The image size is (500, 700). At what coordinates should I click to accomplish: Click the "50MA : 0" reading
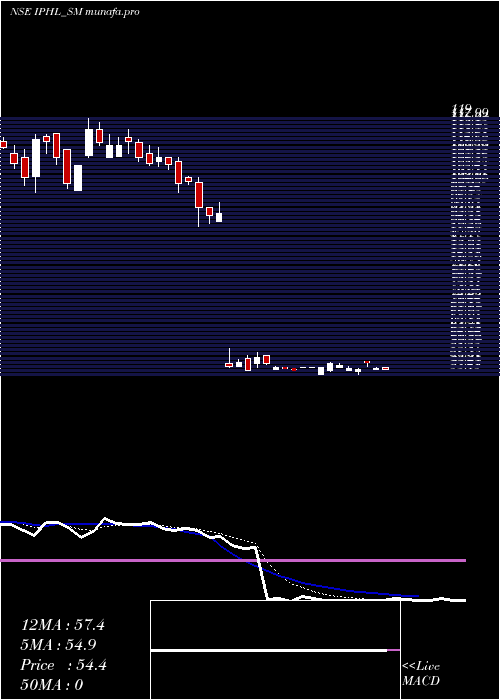(52, 685)
